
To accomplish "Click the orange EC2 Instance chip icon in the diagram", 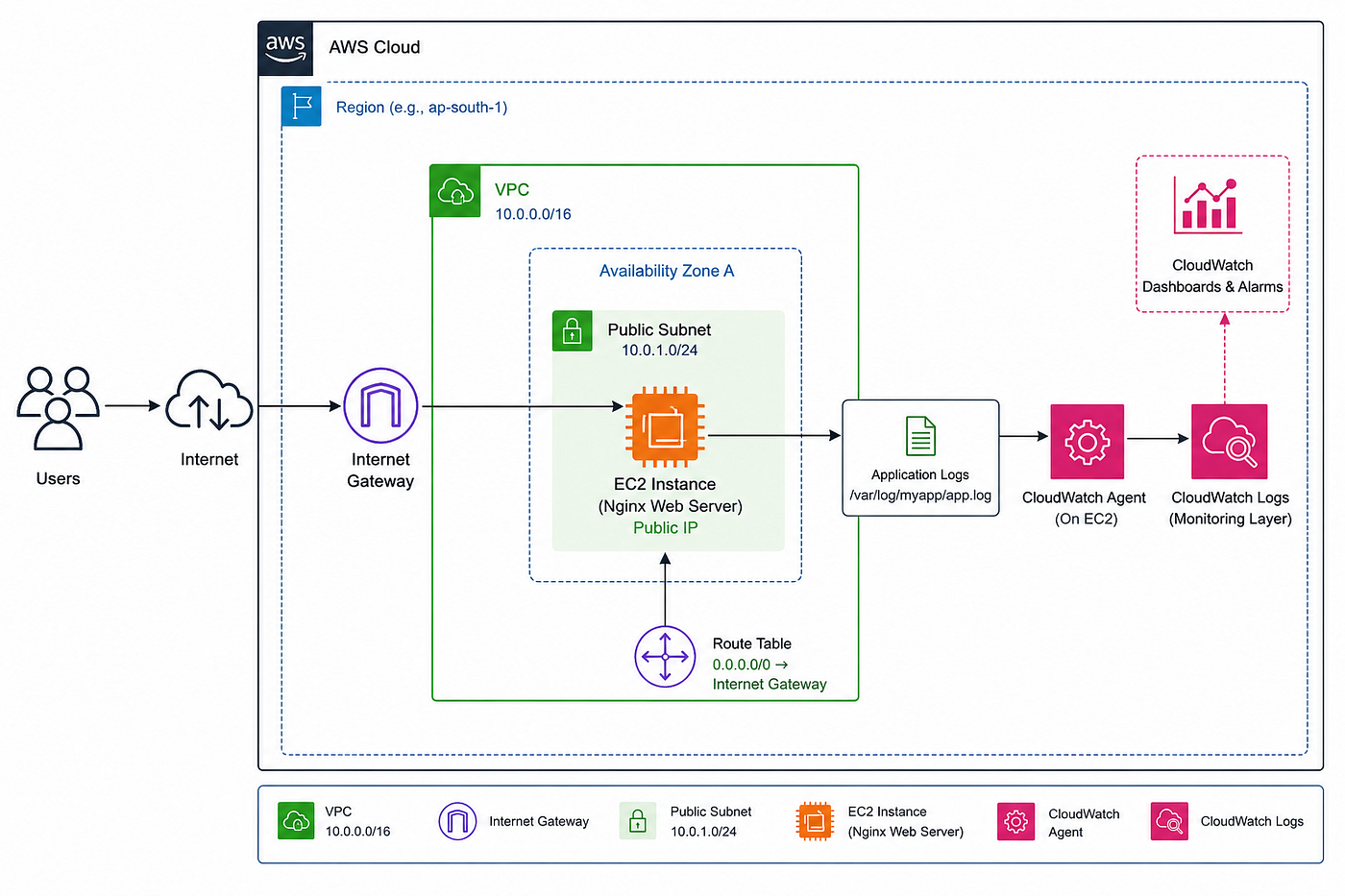I will (x=665, y=426).
